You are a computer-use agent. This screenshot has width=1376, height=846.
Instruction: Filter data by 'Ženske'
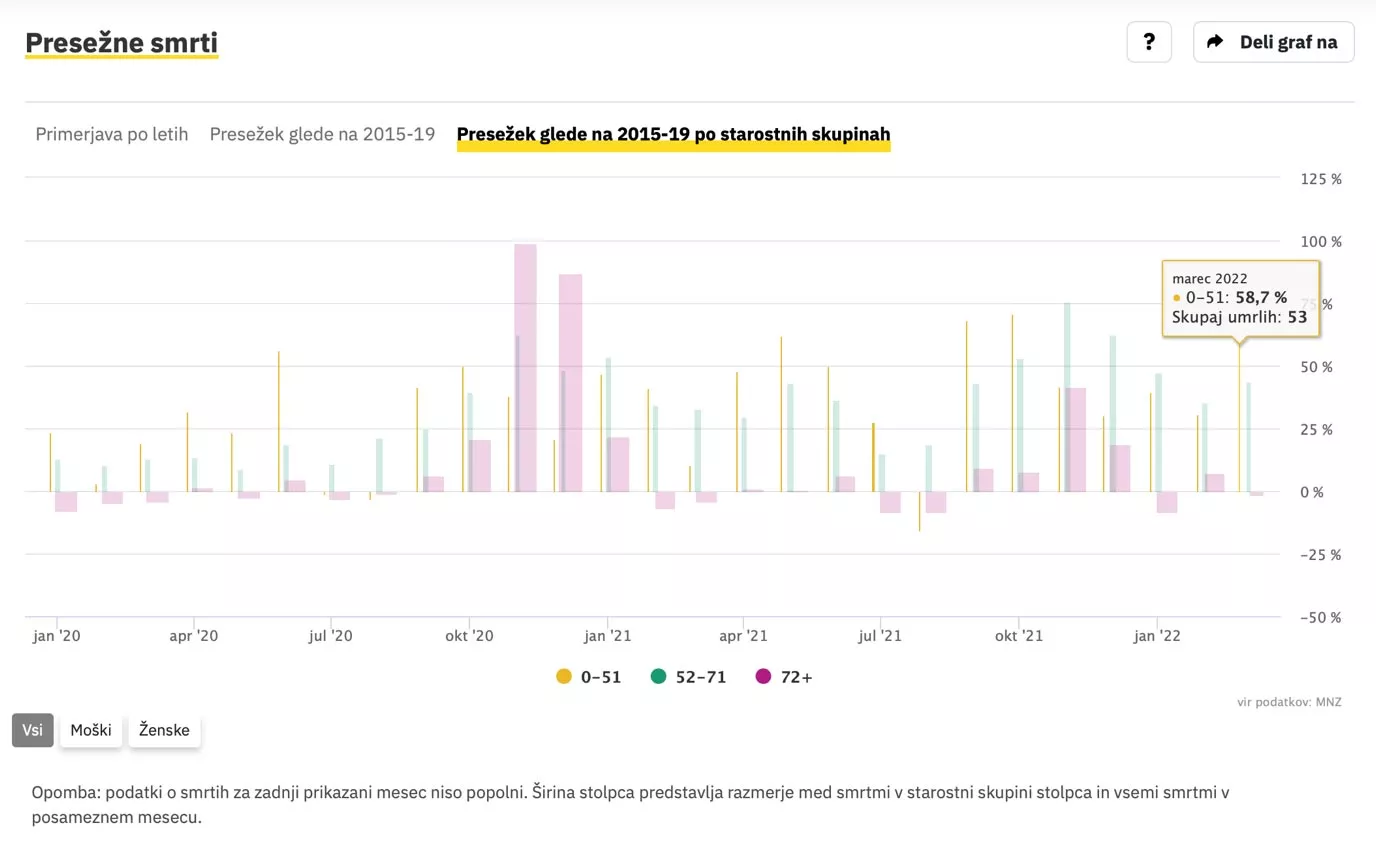click(x=164, y=730)
